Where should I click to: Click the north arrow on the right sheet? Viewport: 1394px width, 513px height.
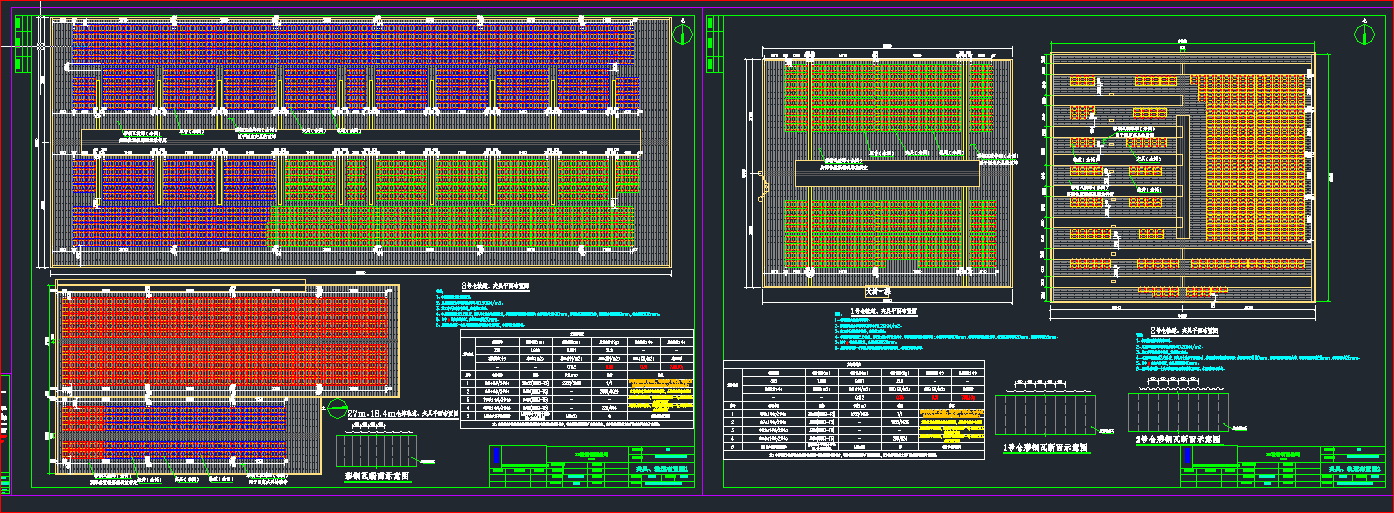[x=1364, y=35]
